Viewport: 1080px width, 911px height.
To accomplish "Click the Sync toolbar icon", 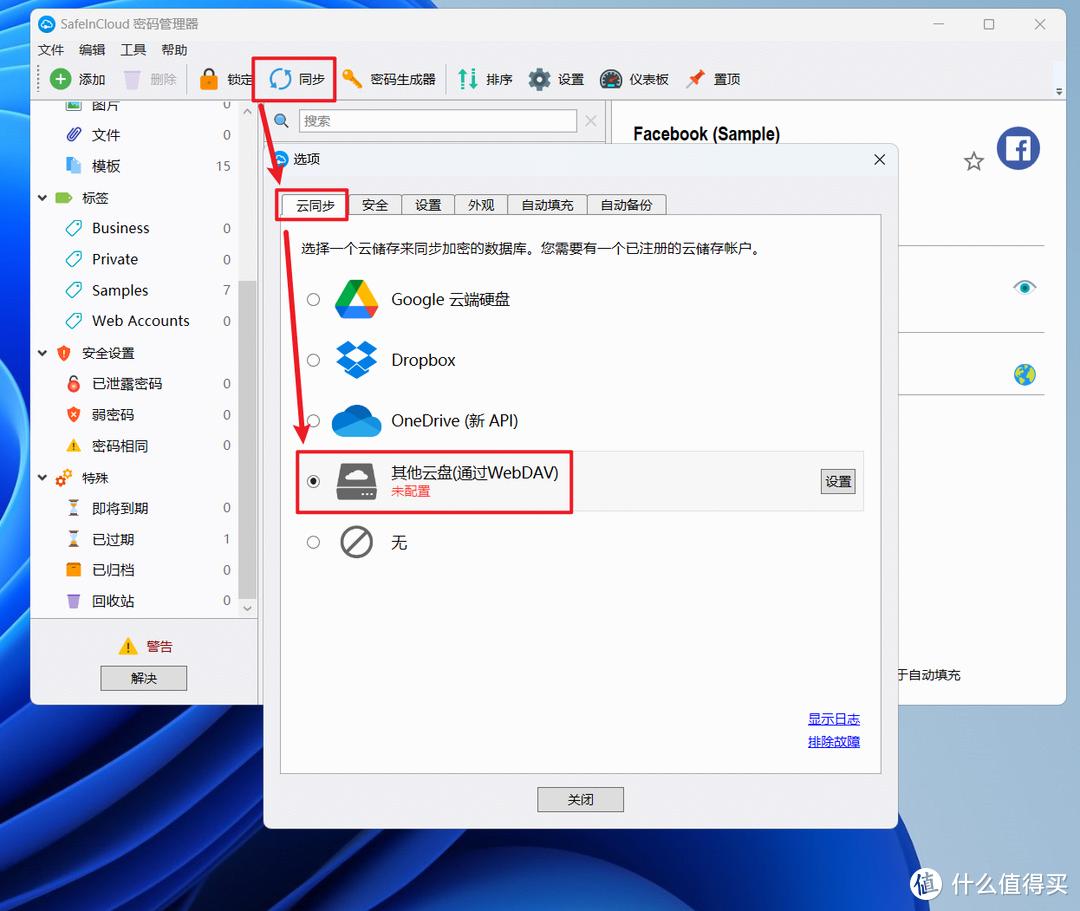I will [281, 79].
